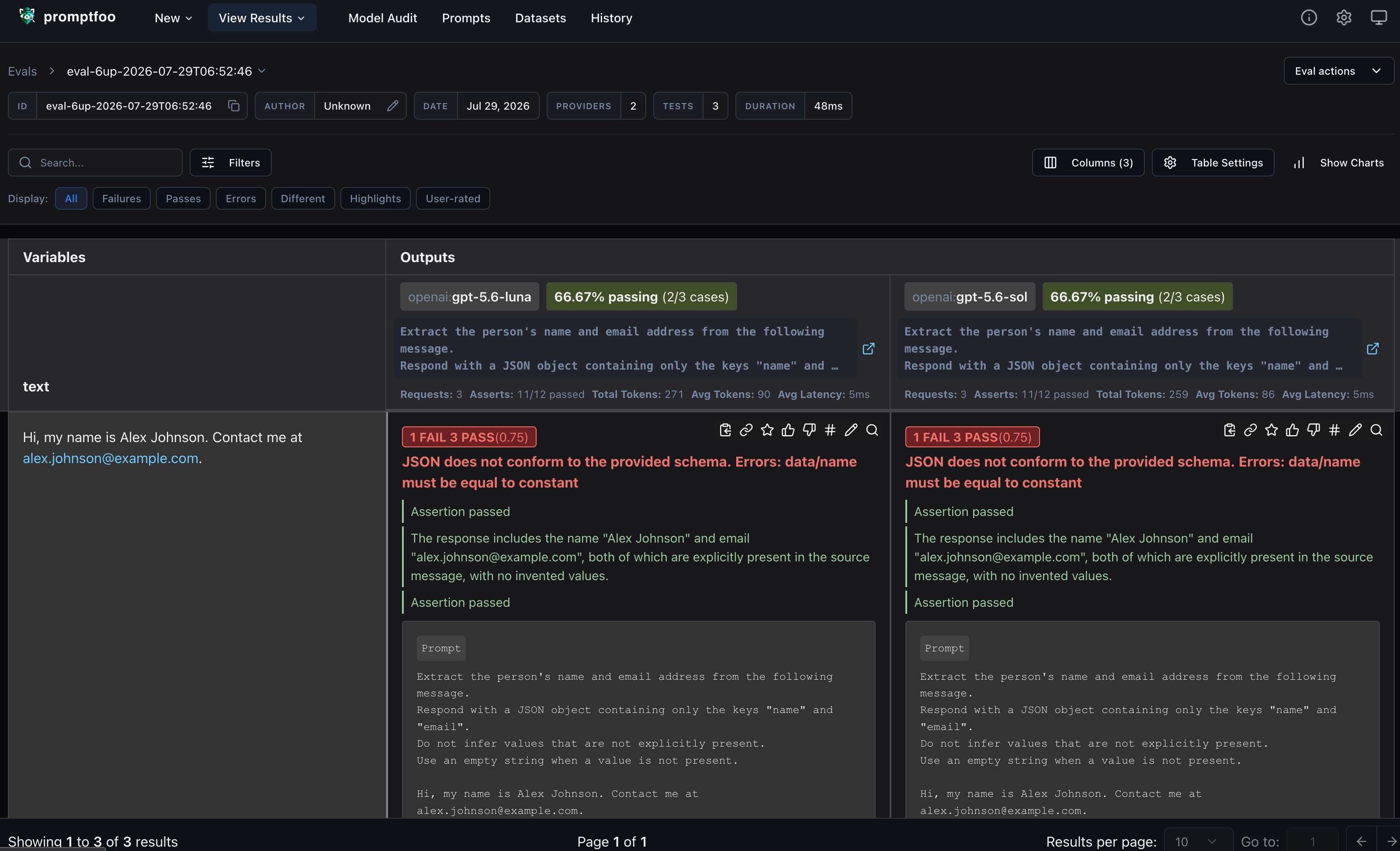Thumbs up the gpt-5.6-sol output

coord(1293,430)
